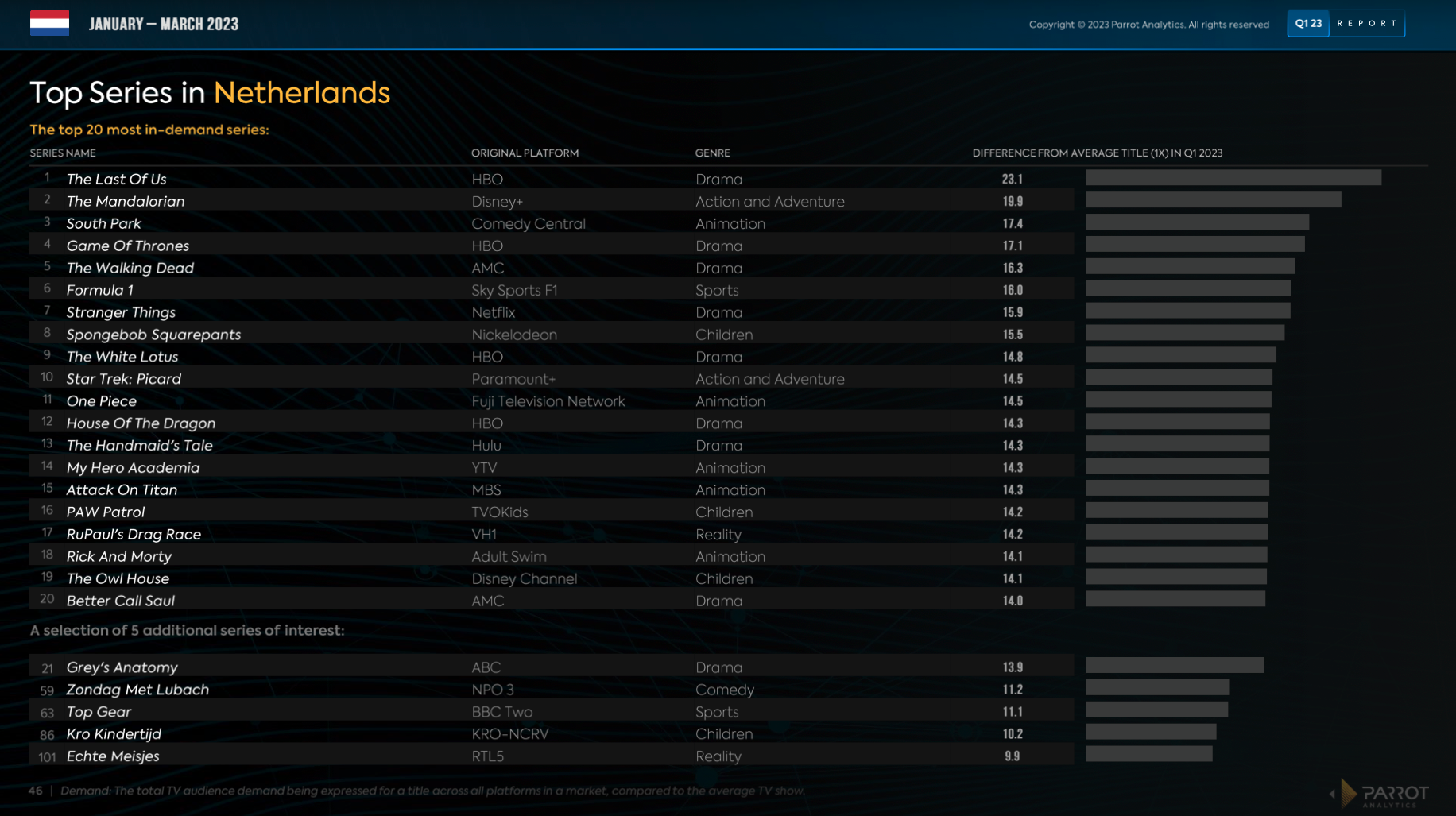Click the Parrot Analytics logo
The width and height of the screenshot is (1456, 816).
[x=1380, y=793]
